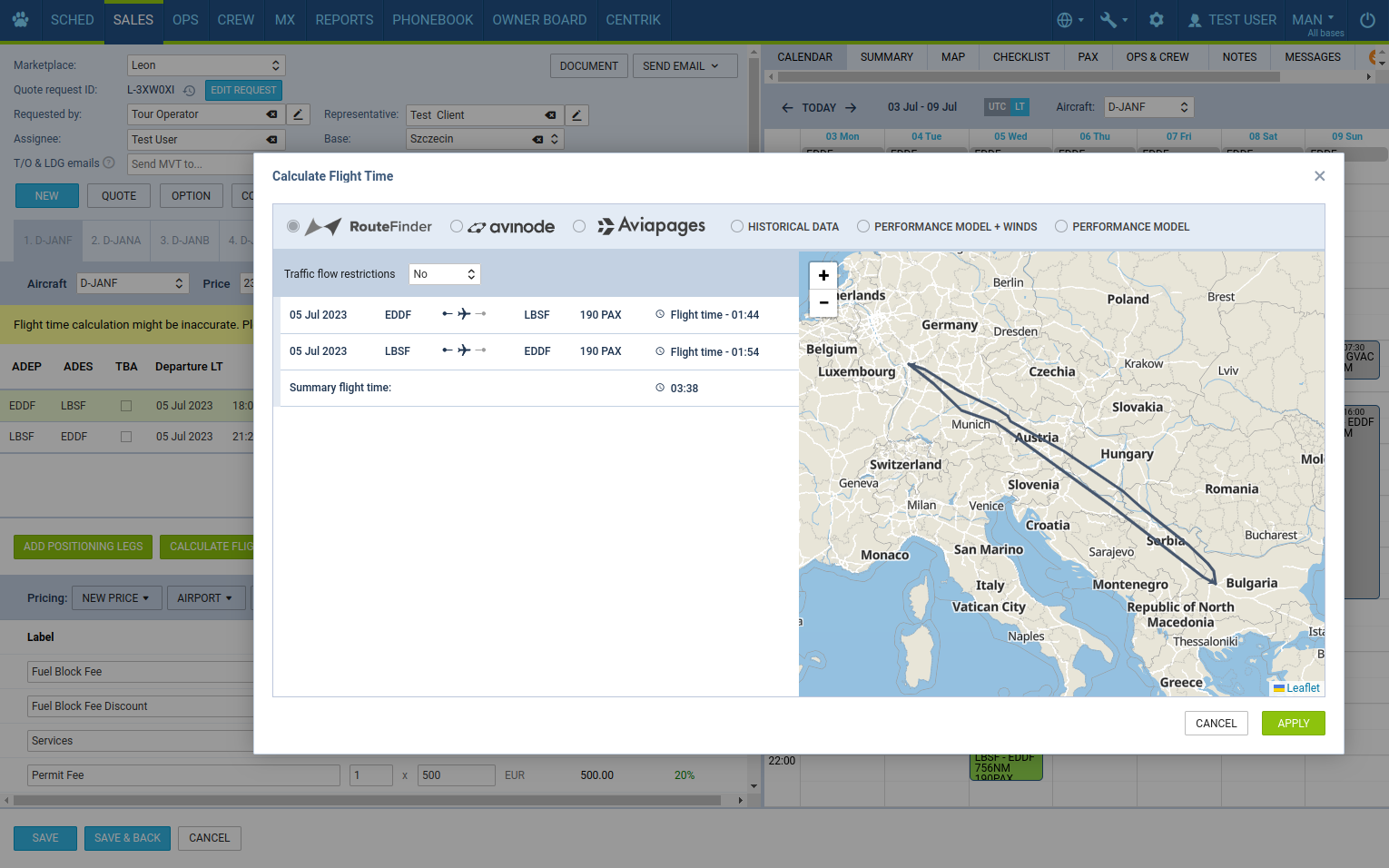The image size is (1389, 868).
Task: Click the EDDF to LBSF plane route icon
Action: 464,314
